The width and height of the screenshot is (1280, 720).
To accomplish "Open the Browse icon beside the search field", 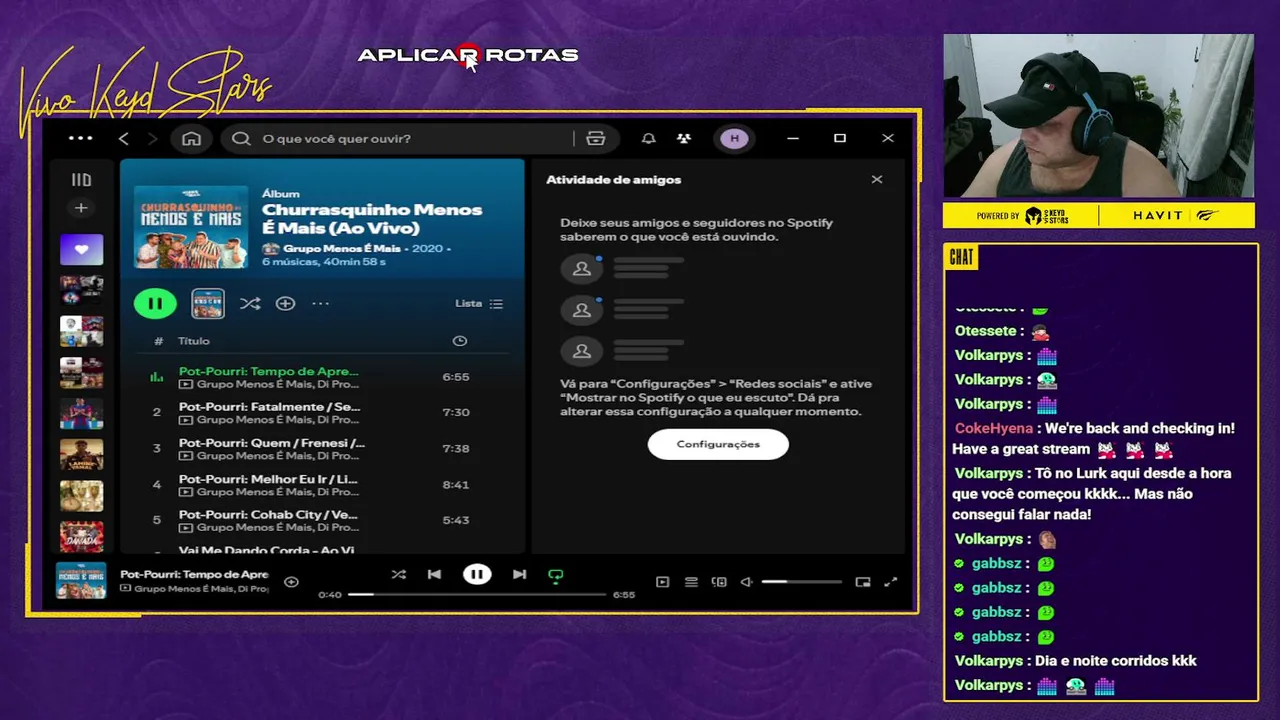I will point(596,138).
